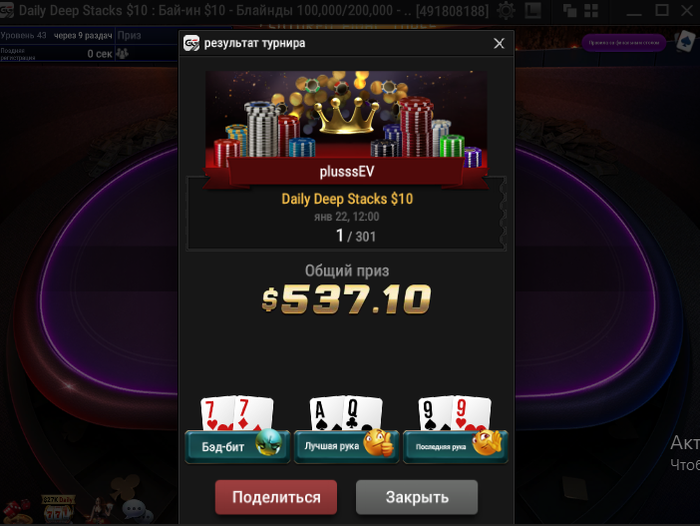This screenshot has width=700, height=526.
Task: Click the Daily Deep Stacks $10 title
Action: (x=347, y=199)
